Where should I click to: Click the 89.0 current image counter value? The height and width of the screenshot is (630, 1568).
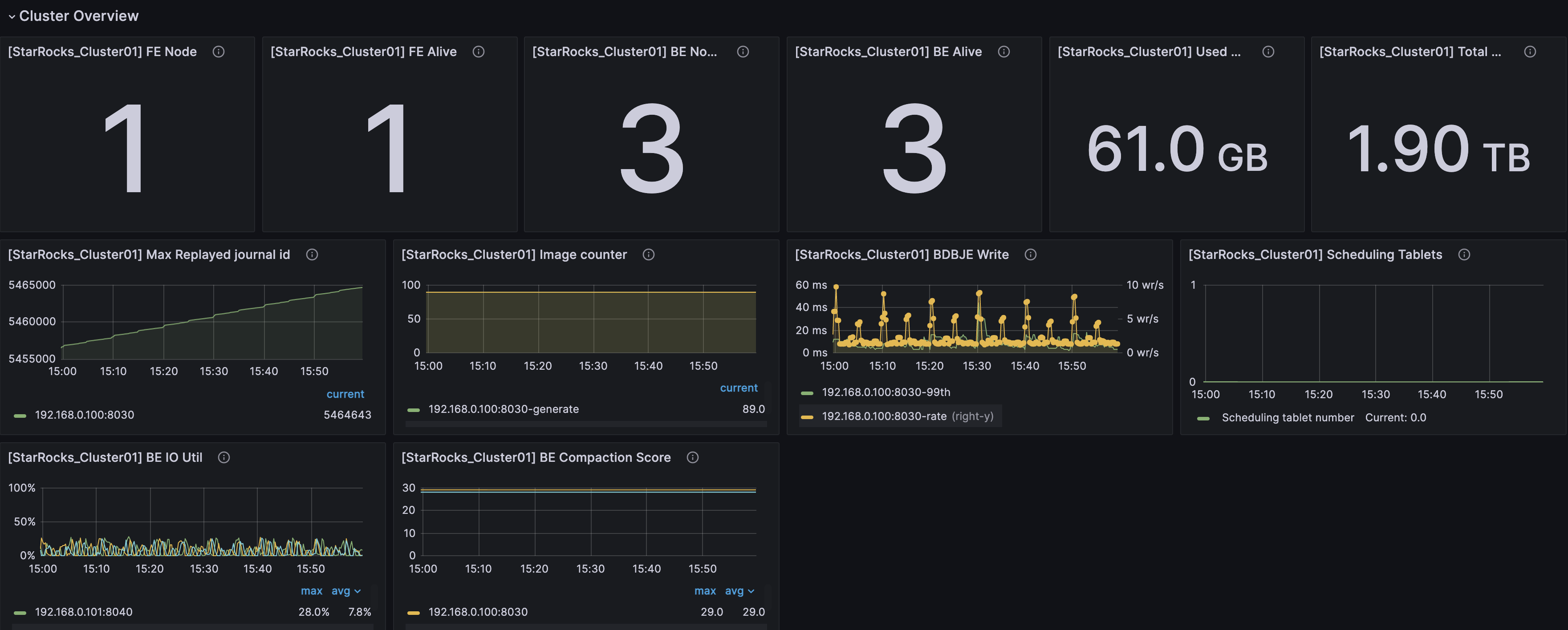tap(753, 409)
